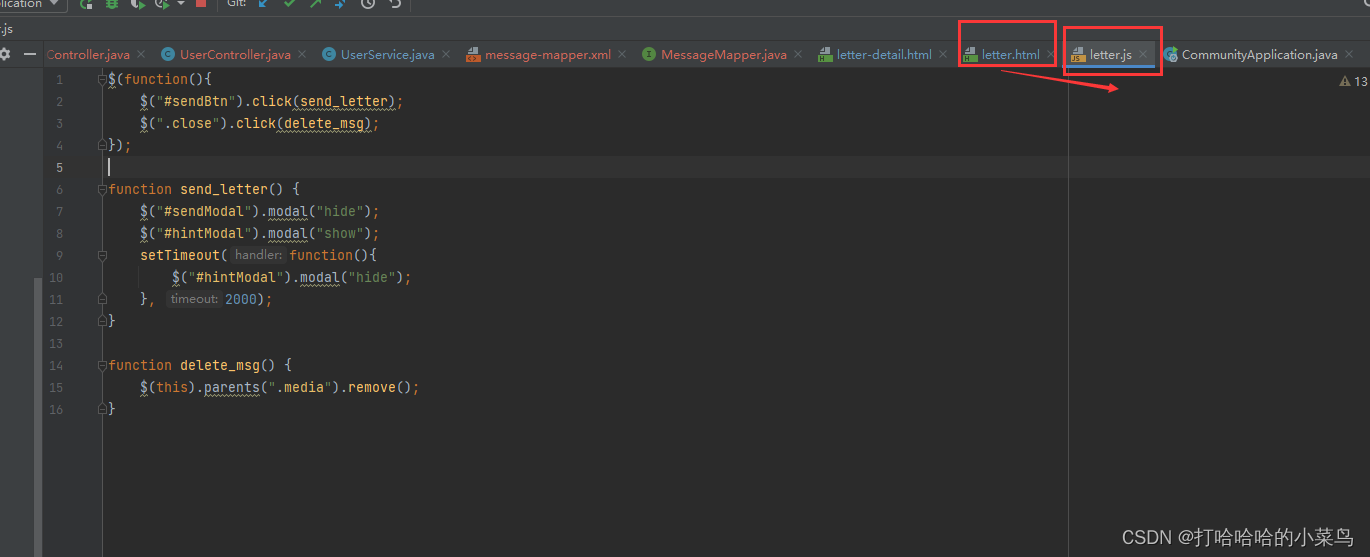Viewport: 1370px width, 557px height.
Task: Switch to the letter-detail.html tab
Action: coord(884,55)
